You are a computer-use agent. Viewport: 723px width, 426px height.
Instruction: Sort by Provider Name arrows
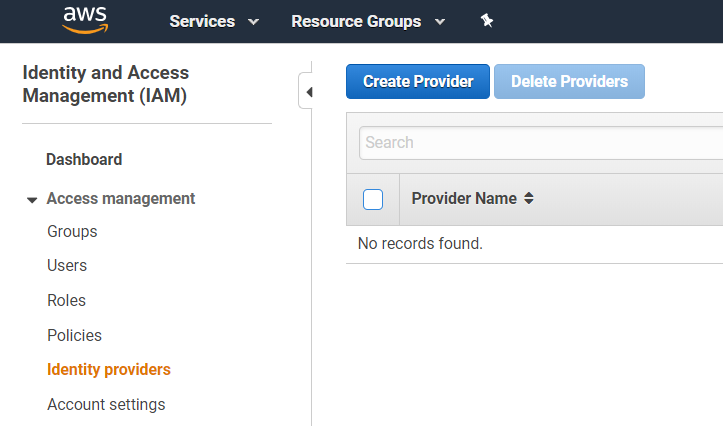point(529,199)
